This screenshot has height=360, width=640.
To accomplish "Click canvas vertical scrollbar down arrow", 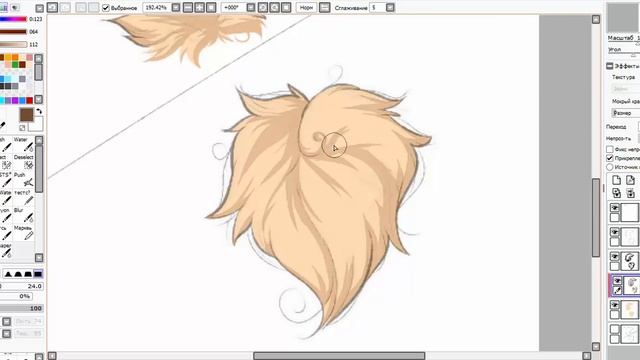I will pyautogui.click(x=596, y=347).
